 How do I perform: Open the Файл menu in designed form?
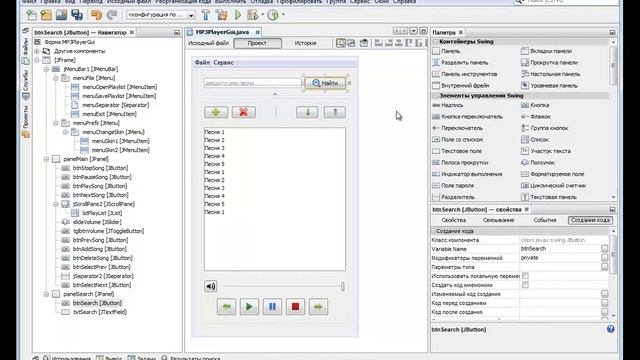202,62
